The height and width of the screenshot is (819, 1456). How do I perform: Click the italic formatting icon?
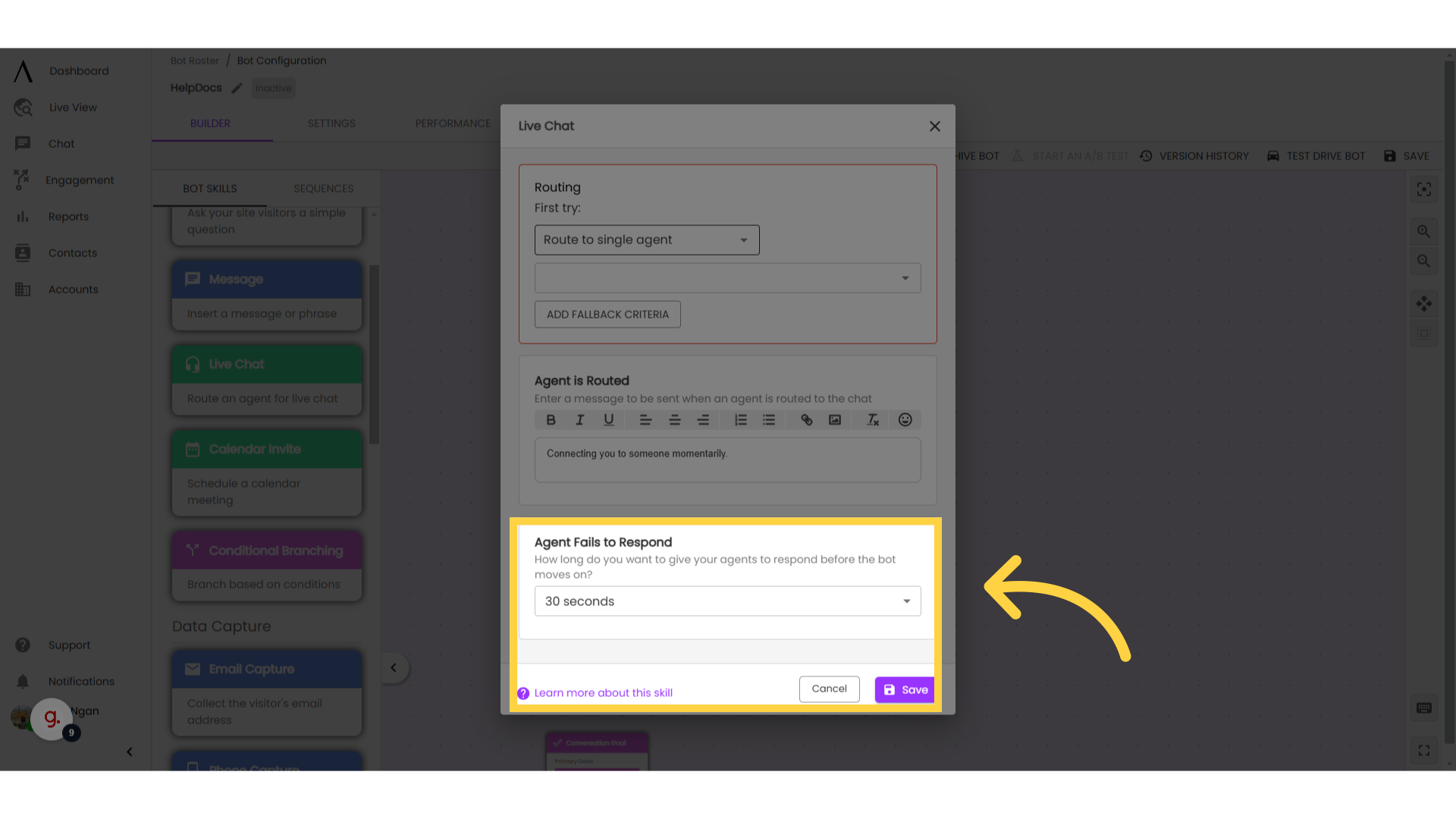(x=578, y=419)
